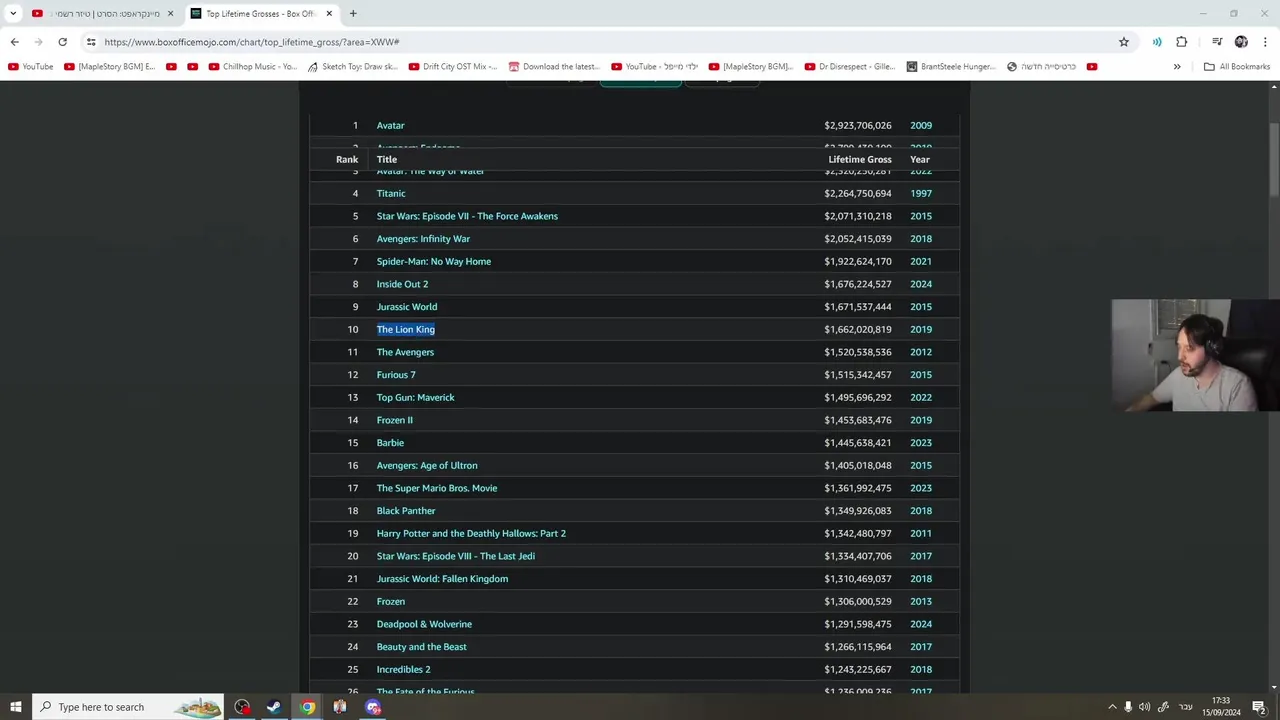
Task: Open the Download the latest bookmark
Action: click(x=553, y=67)
